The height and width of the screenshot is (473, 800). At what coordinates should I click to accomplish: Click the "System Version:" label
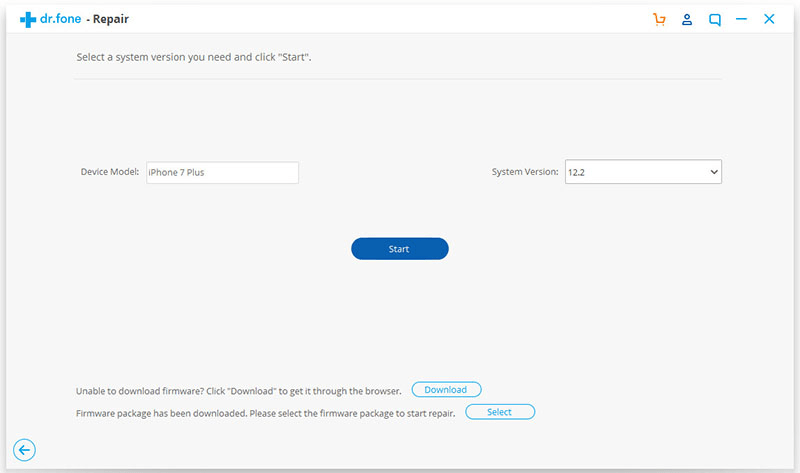[x=525, y=172]
